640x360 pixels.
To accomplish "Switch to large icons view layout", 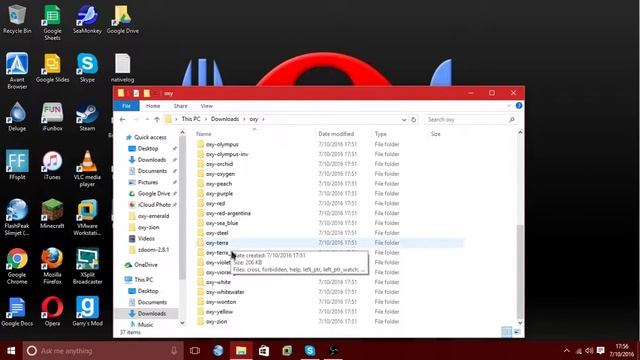I will coord(517,332).
